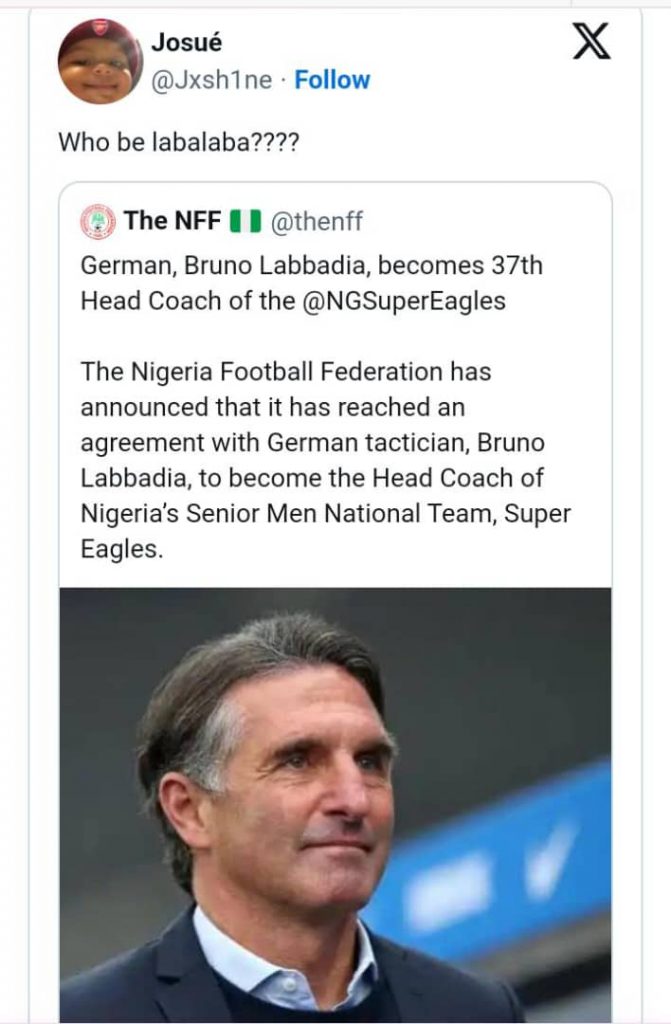Click the @thenff handle
The height and width of the screenshot is (1024, 671).
(308, 221)
